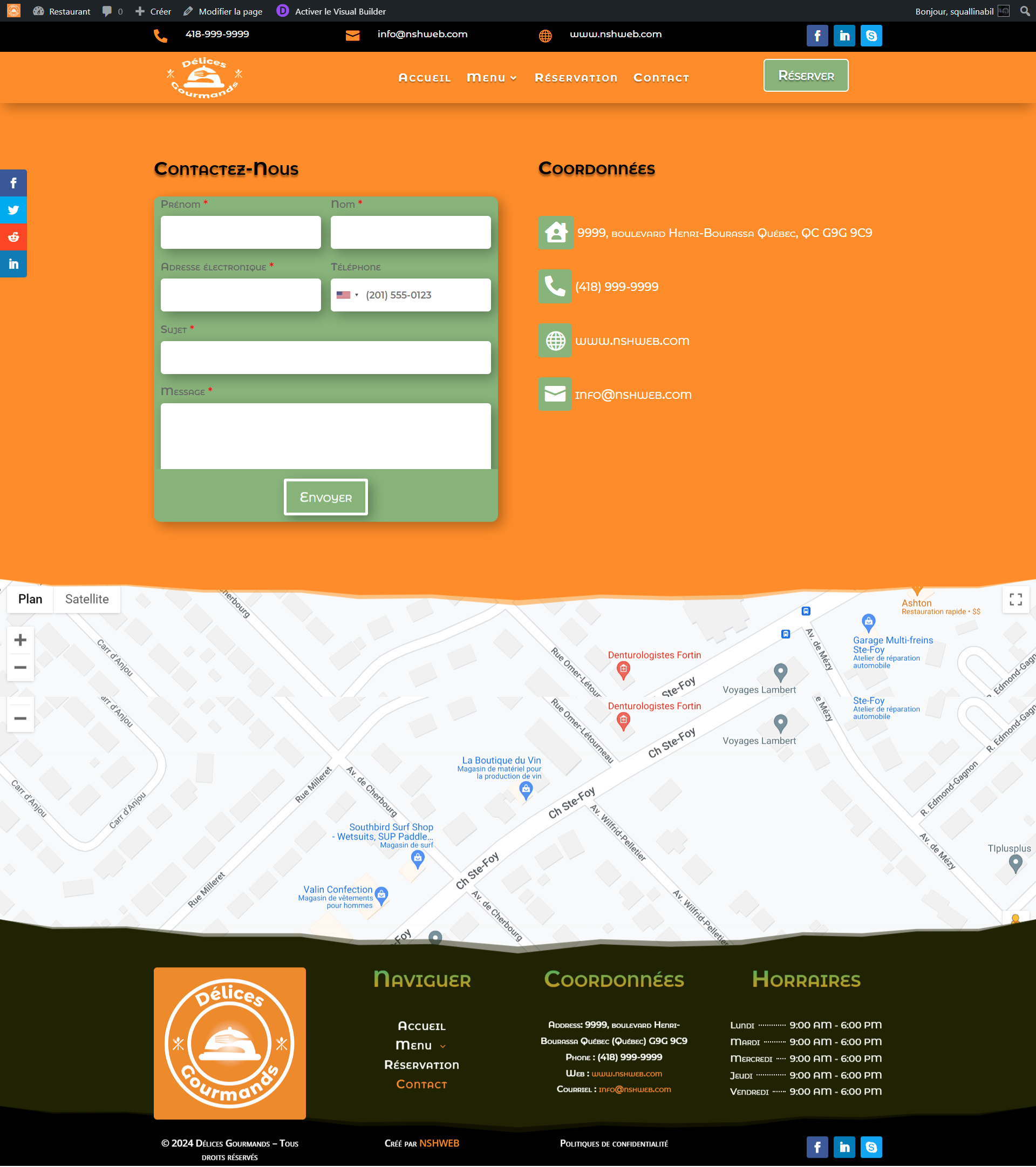This screenshot has width=1036, height=1167.
Task: Click Accueil in header navigation
Action: pos(424,78)
